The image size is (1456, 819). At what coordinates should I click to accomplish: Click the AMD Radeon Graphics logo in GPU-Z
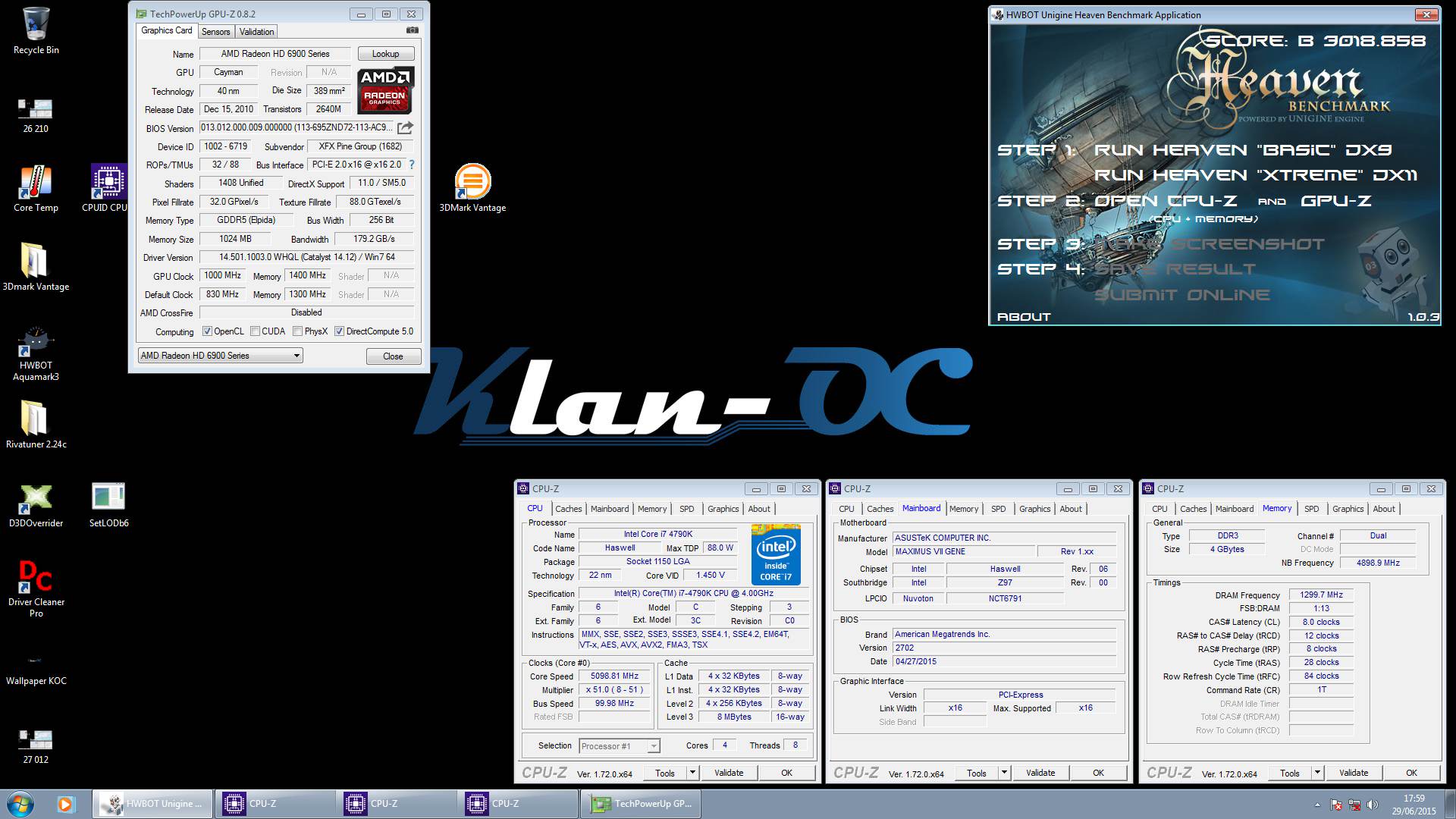pos(385,90)
